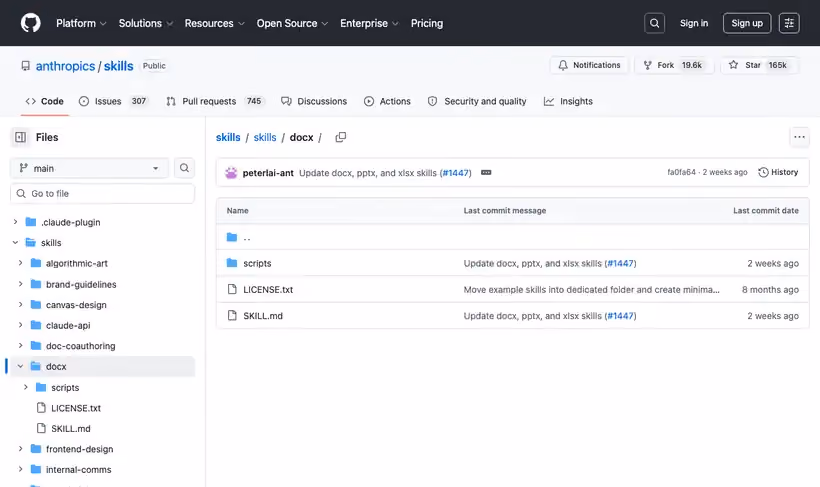Select SKILL.md in the sidebar tree
Image resolution: width=820 pixels, height=487 pixels.
point(71,428)
